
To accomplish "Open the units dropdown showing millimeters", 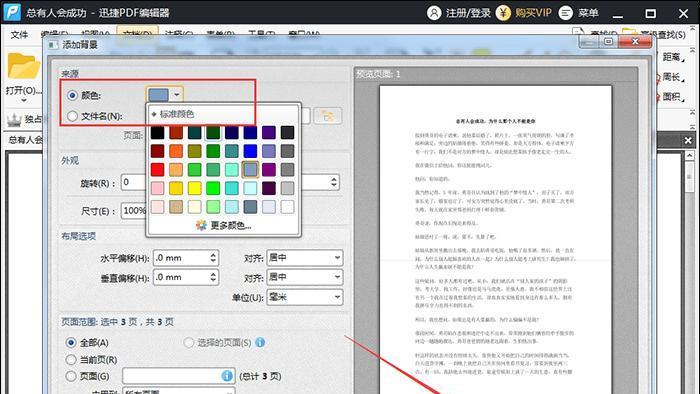I will click(x=337, y=297).
